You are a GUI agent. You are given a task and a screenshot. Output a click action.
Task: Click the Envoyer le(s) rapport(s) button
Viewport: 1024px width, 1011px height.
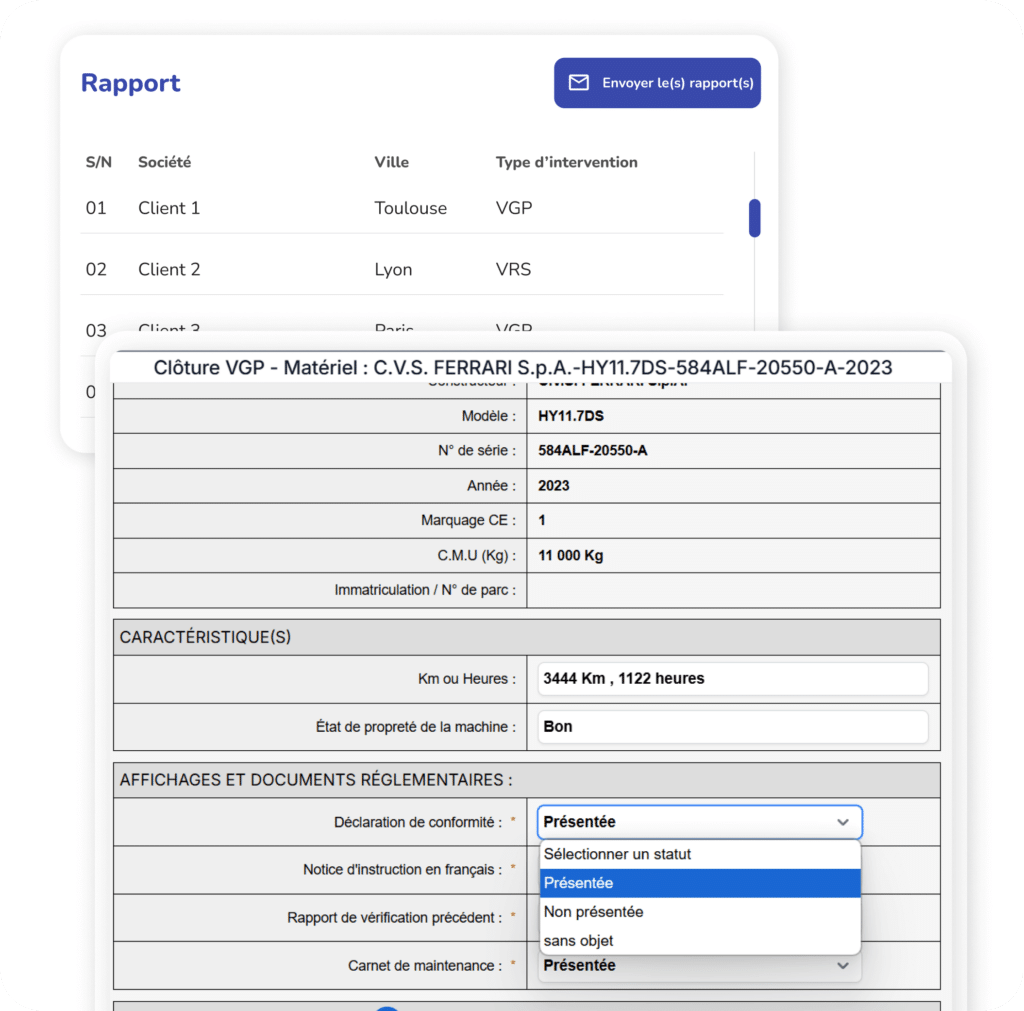657,83
